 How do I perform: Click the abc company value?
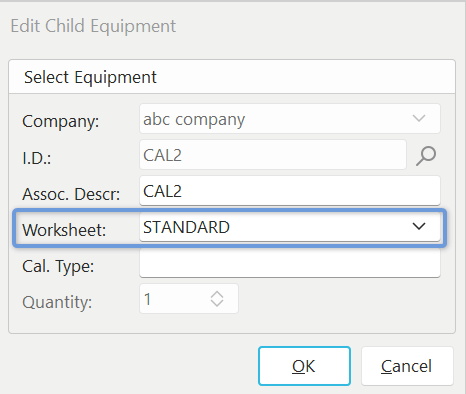tap(194, 119)
